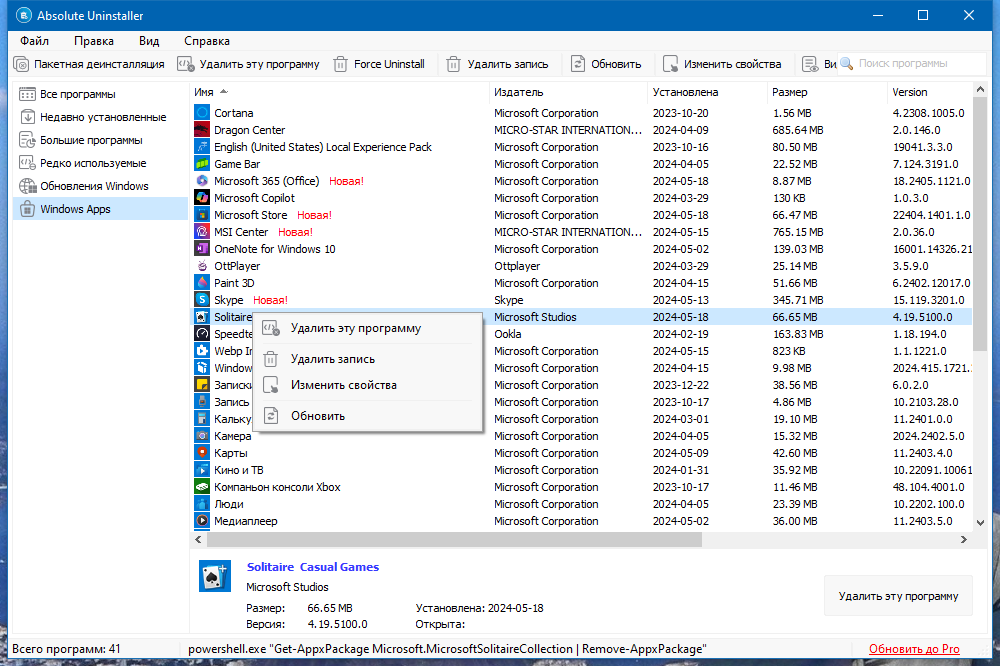Choose Изменить свойства in context menu
1000x666 pixels.
click(x=367, y=385)
